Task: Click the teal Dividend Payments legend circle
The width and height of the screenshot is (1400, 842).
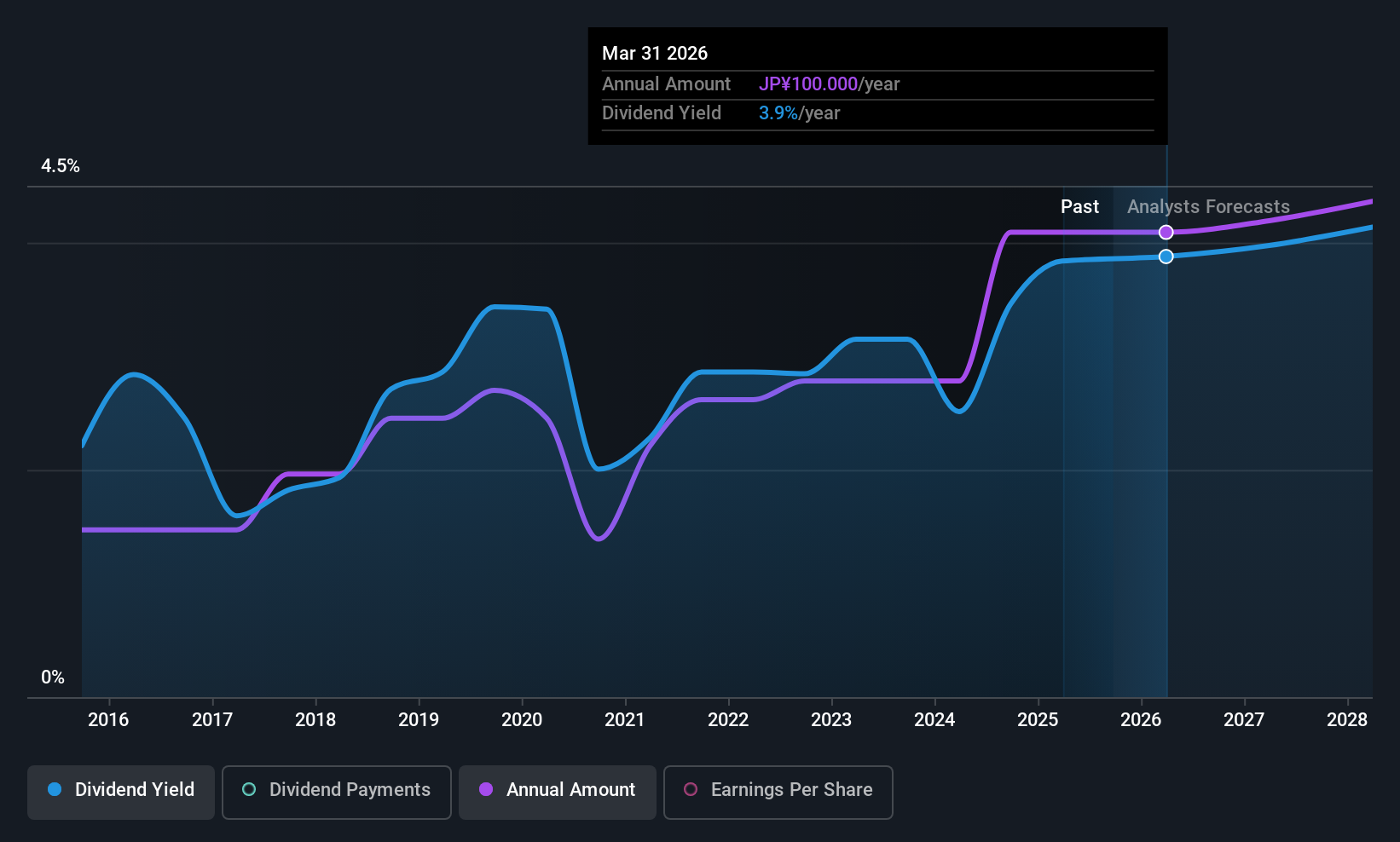Action: click(x=249, y=789)
